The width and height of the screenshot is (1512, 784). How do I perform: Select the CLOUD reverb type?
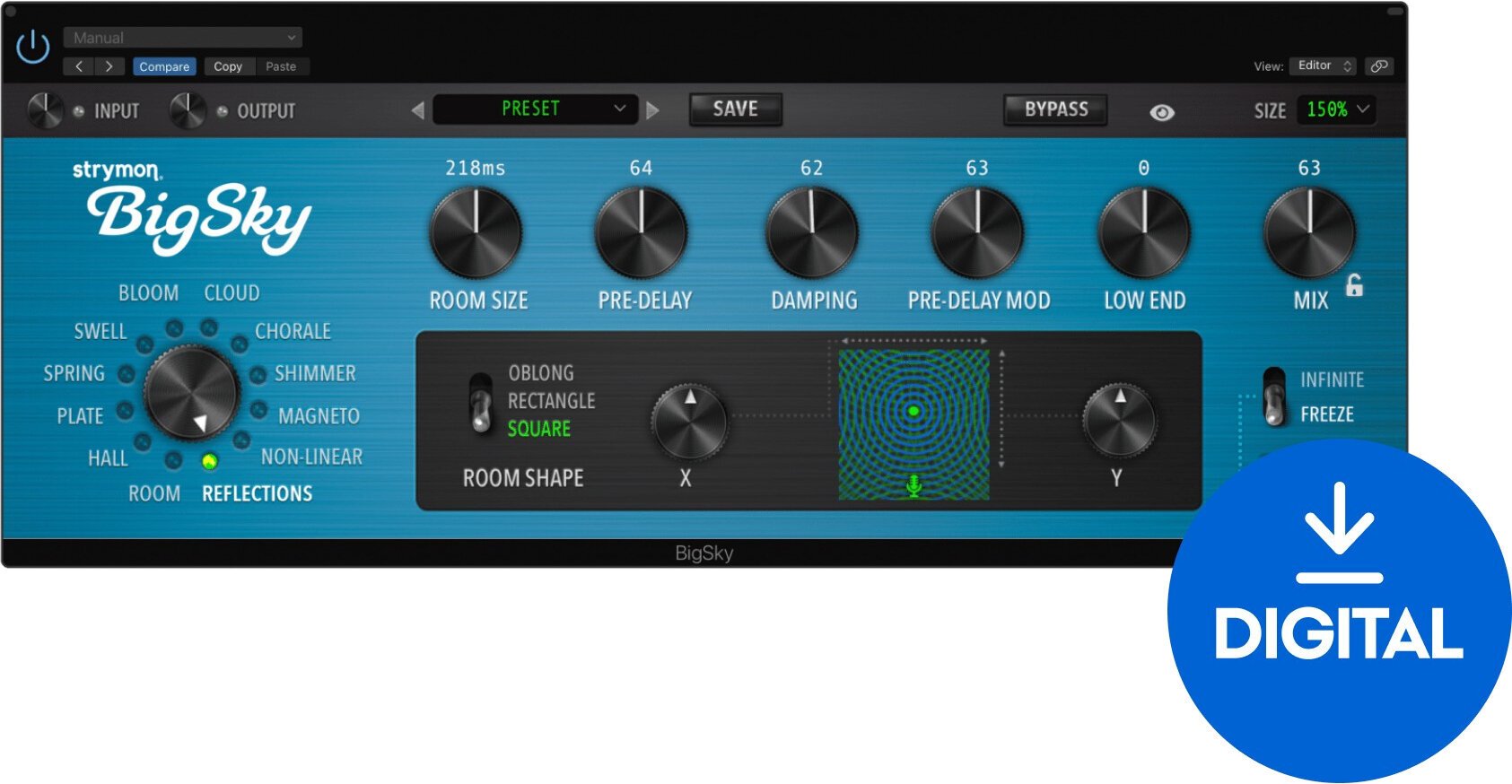[x=232, y=293]
